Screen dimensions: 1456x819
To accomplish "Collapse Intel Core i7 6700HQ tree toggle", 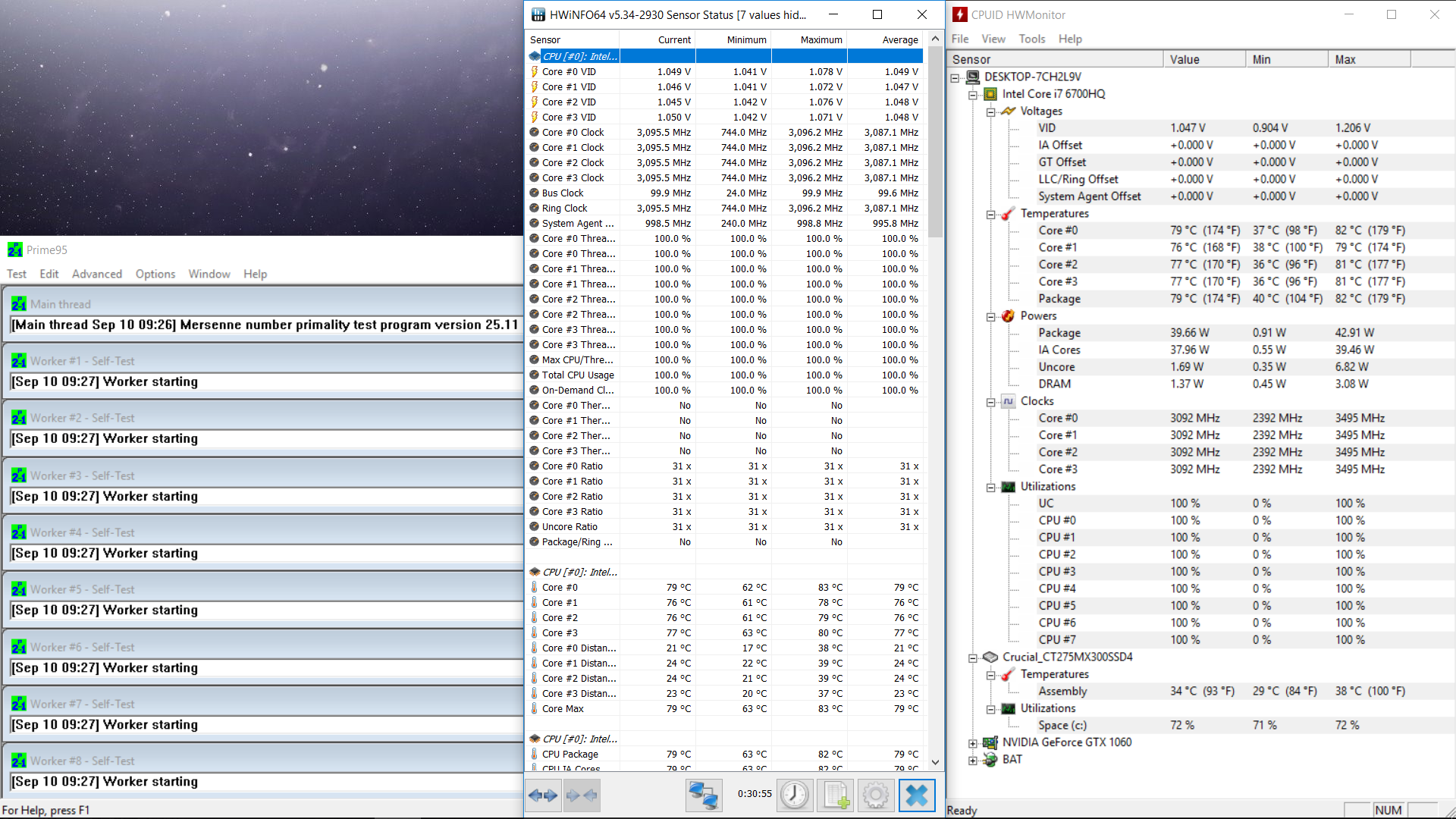I will coord(972,95).
